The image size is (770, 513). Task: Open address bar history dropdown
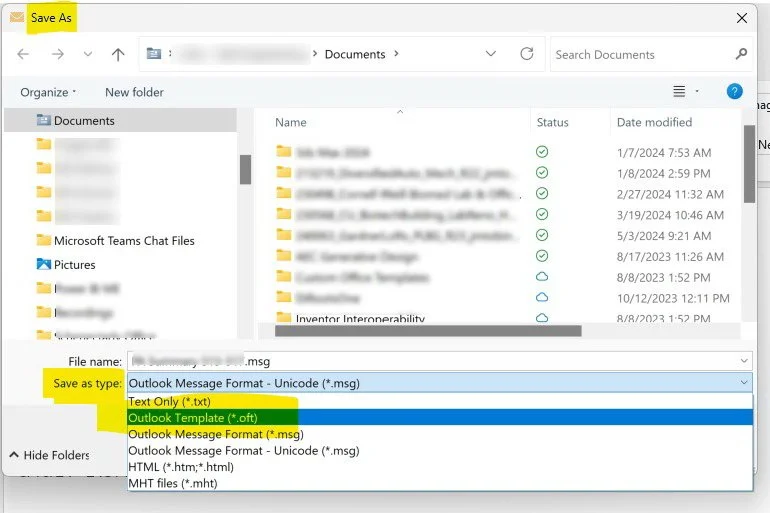tap(491, 54)
